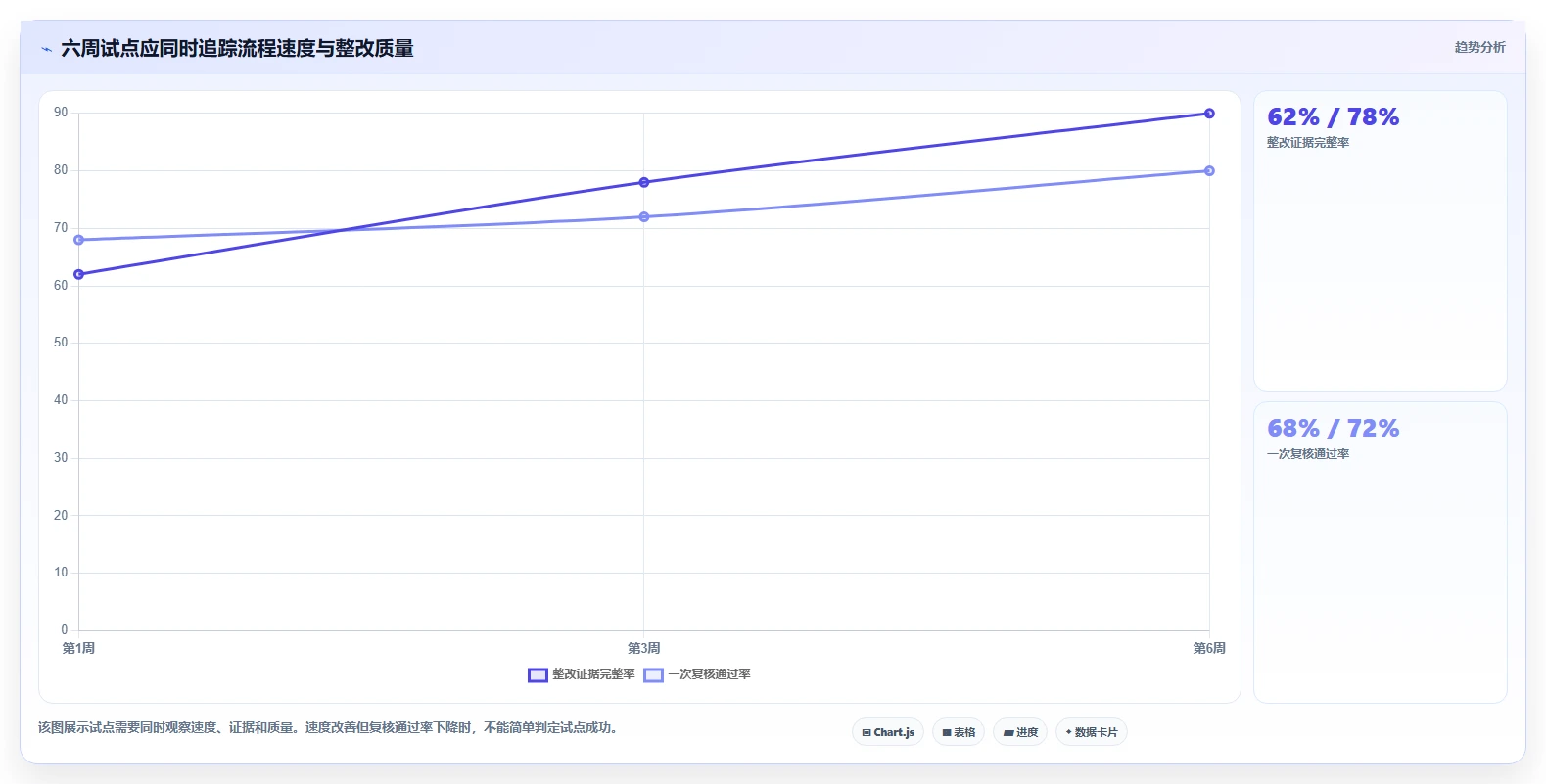Click the 一次复核通过率 card caption

1308,454
